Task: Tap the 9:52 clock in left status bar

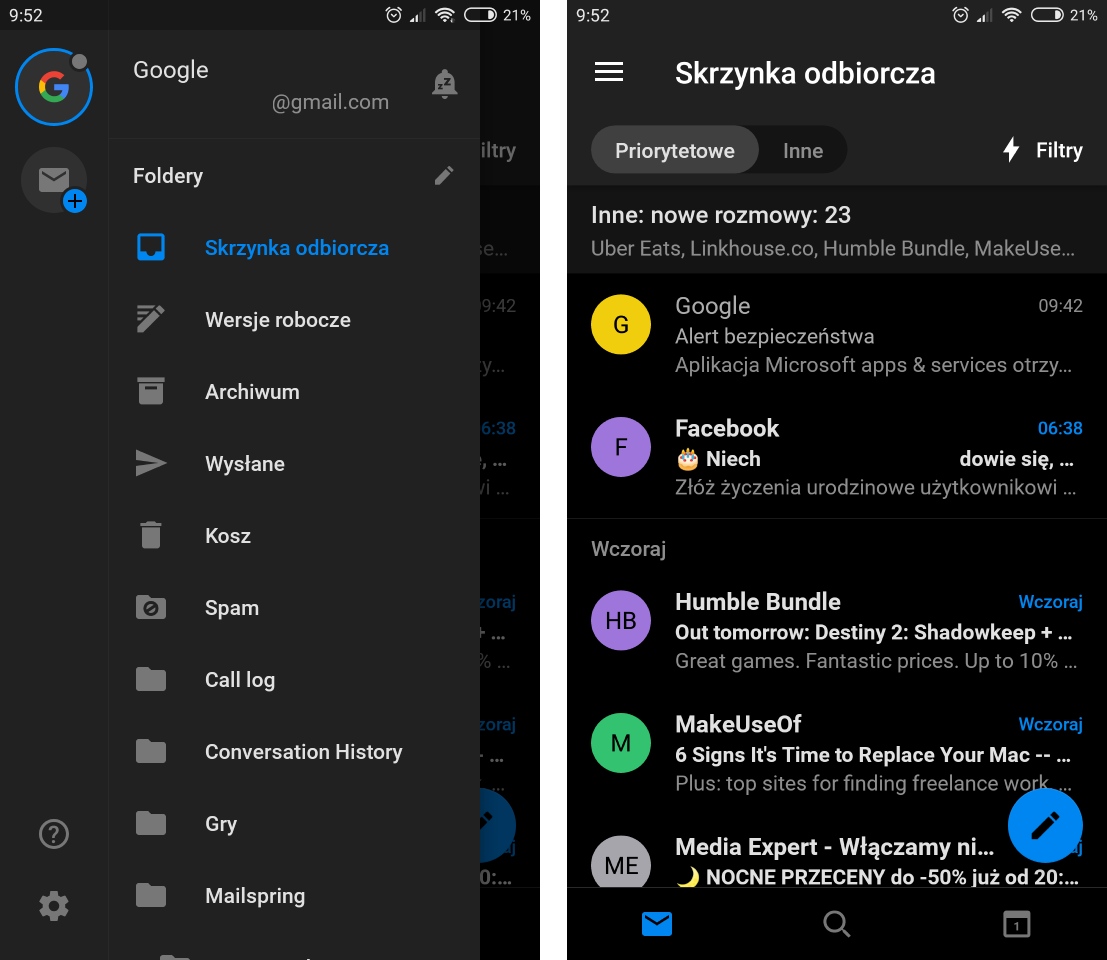Action: [26, 15]
